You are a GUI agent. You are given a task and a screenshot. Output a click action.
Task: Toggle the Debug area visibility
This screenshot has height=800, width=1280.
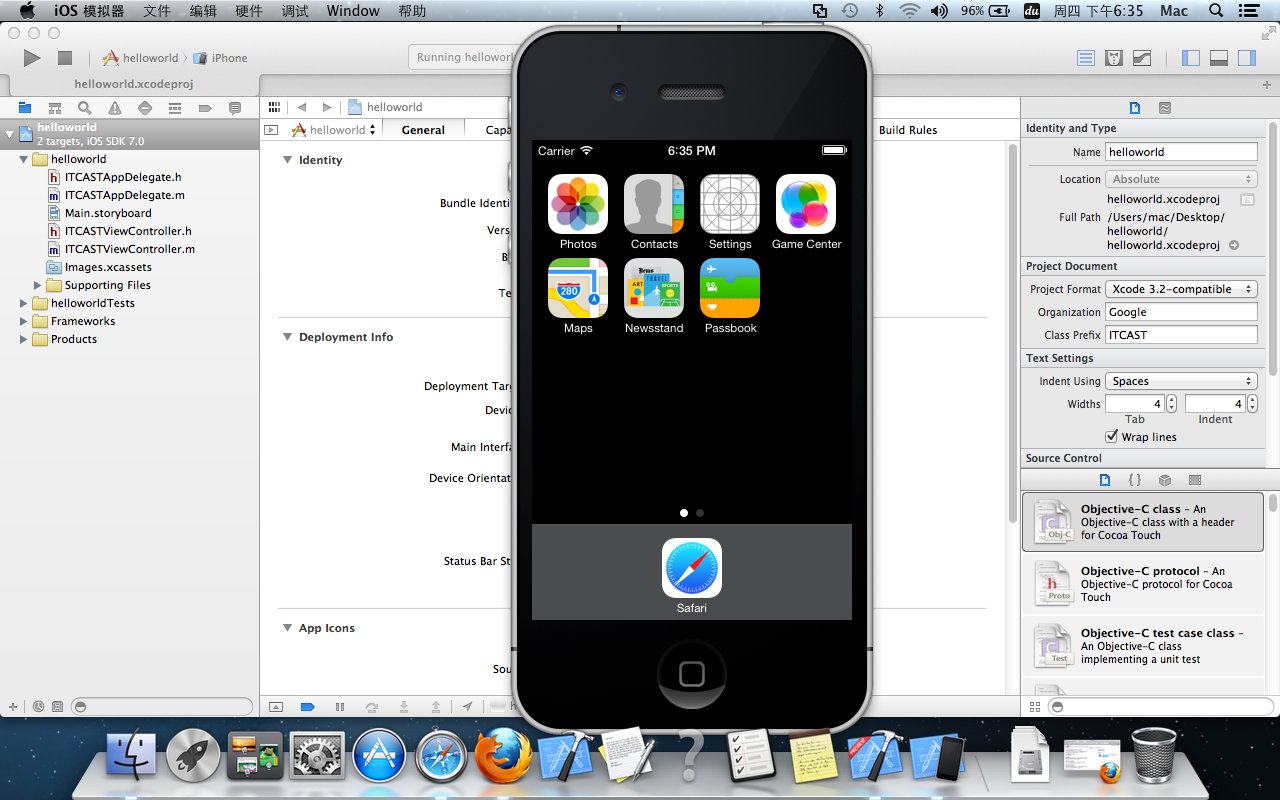(1218, 58)
